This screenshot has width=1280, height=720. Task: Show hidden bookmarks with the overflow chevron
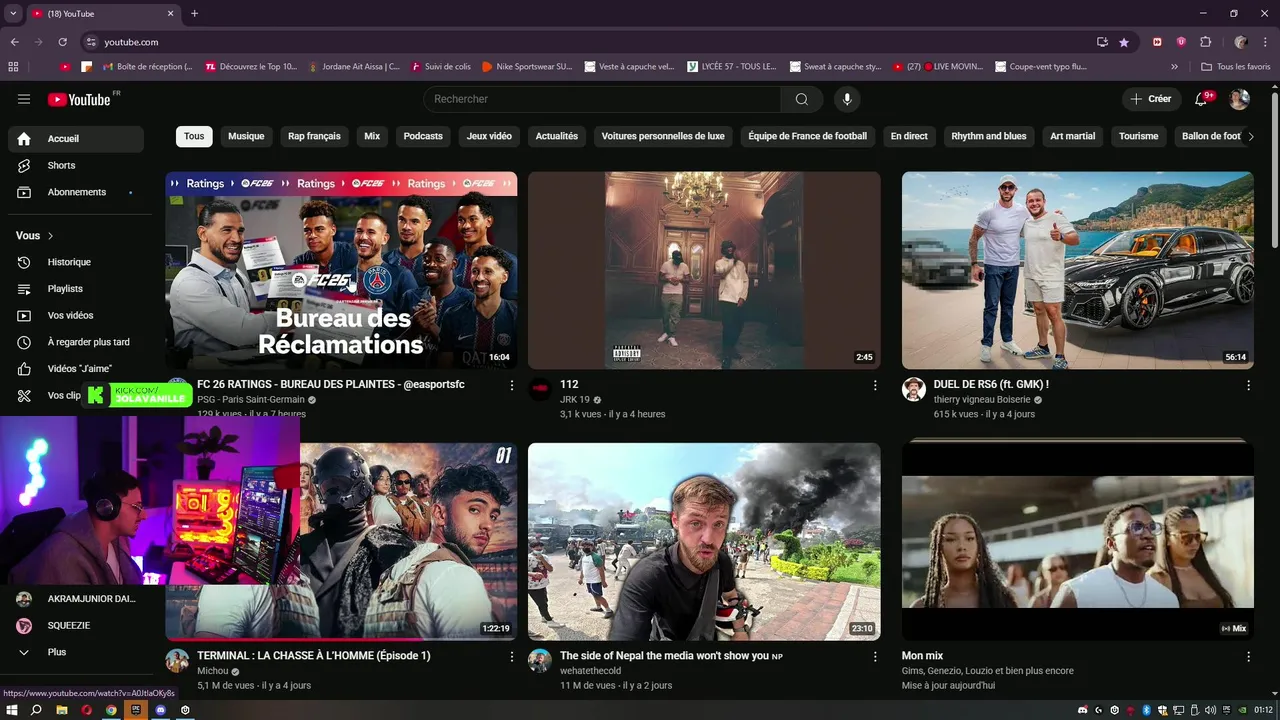pyautogui.click(x=1175, y=66)
